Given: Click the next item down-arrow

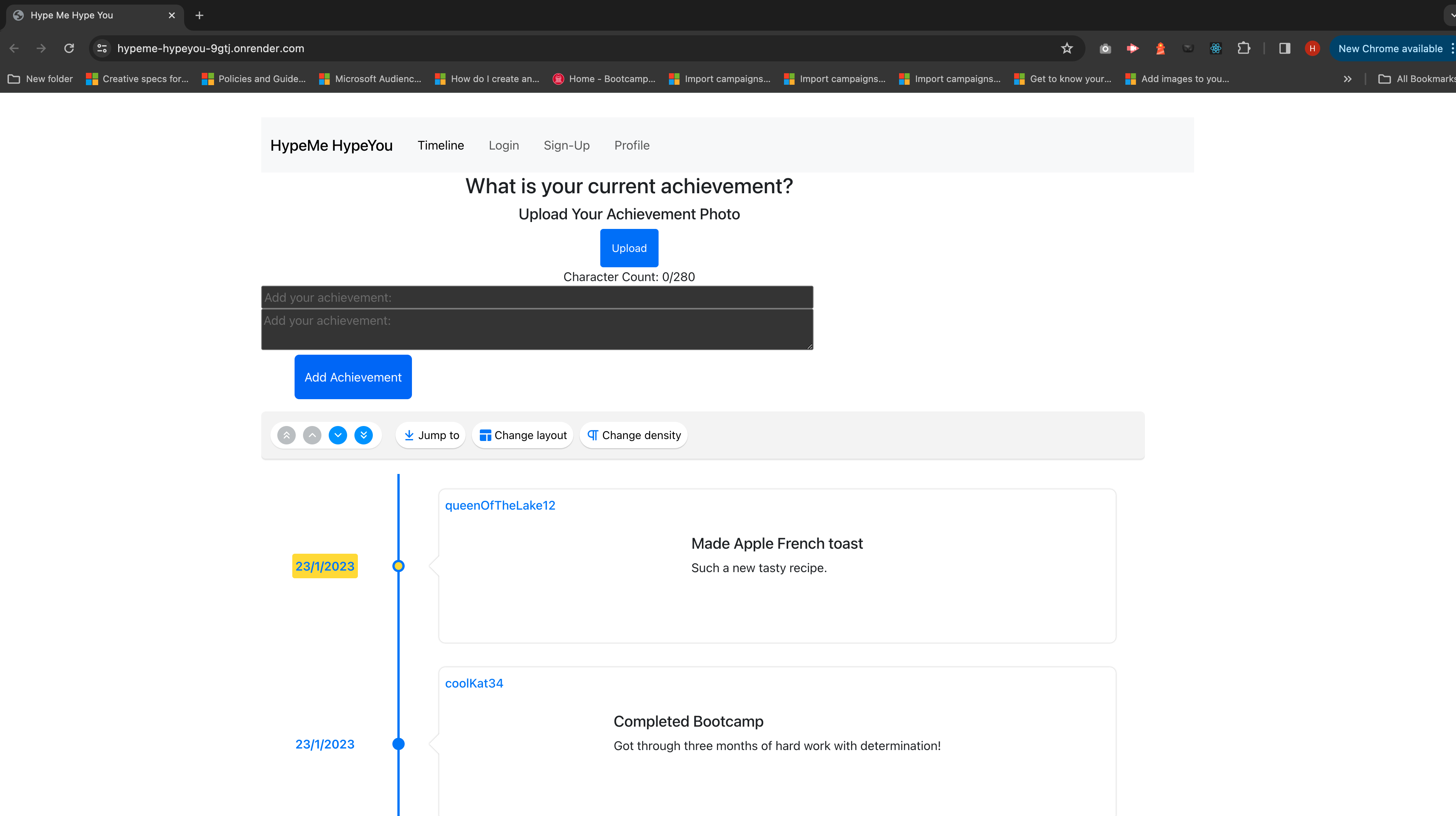Looking at the screenshot, I should click(338, 435).
